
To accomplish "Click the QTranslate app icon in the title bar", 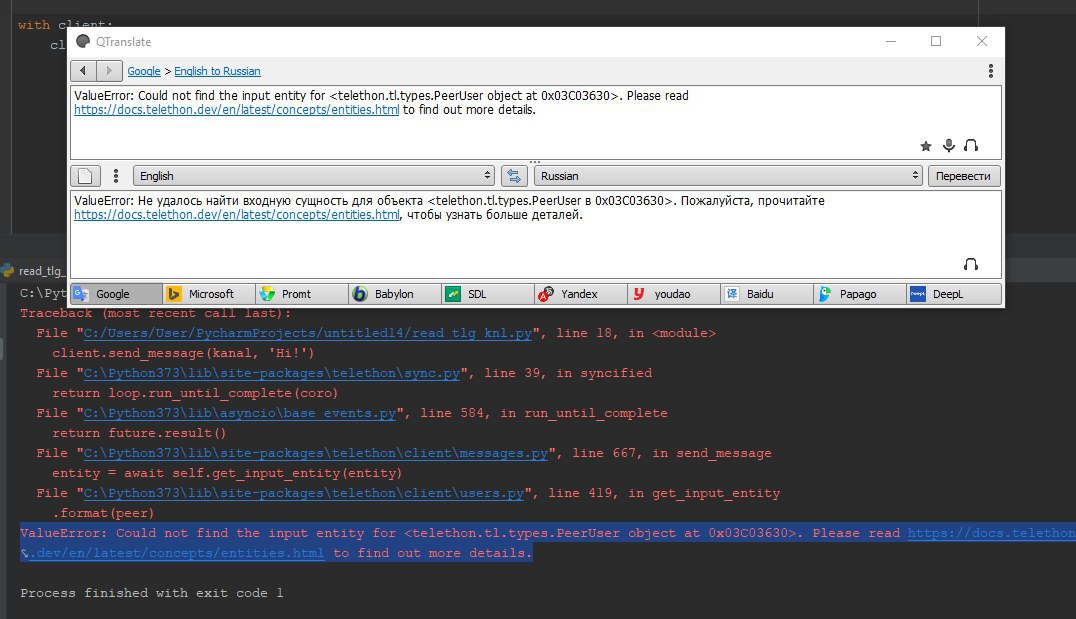I will (83, 42).
